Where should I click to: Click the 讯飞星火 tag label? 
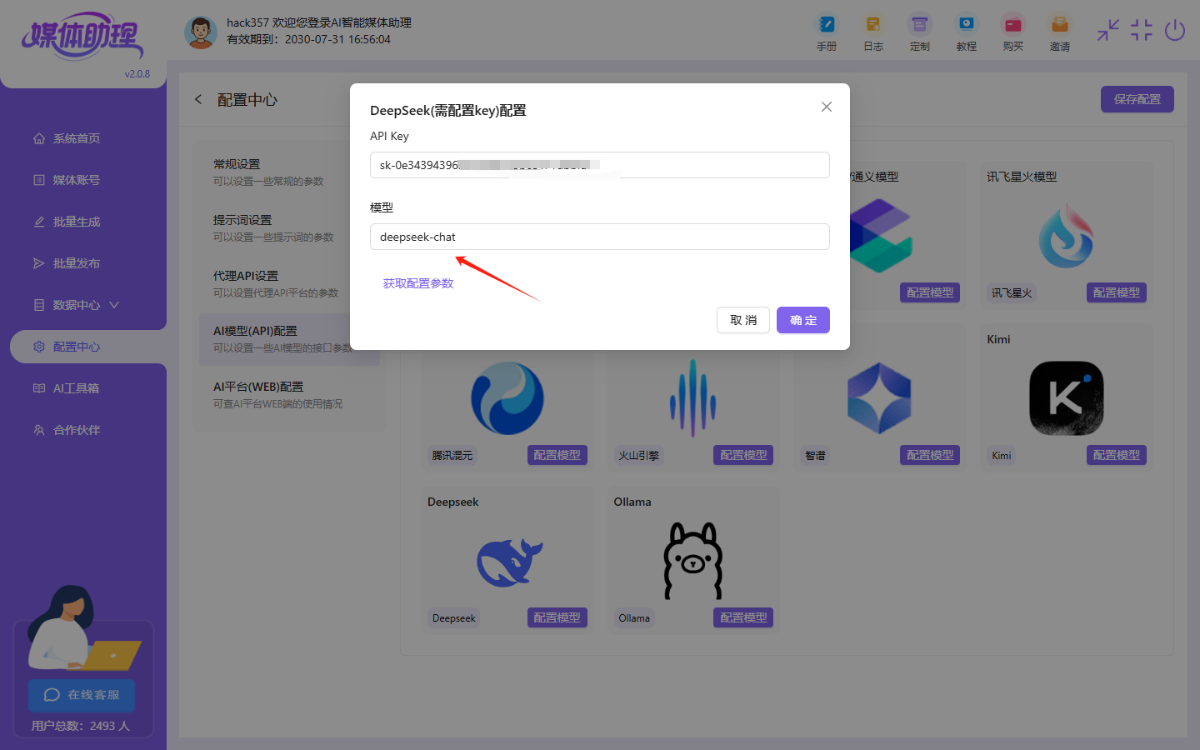point(1011,293)
